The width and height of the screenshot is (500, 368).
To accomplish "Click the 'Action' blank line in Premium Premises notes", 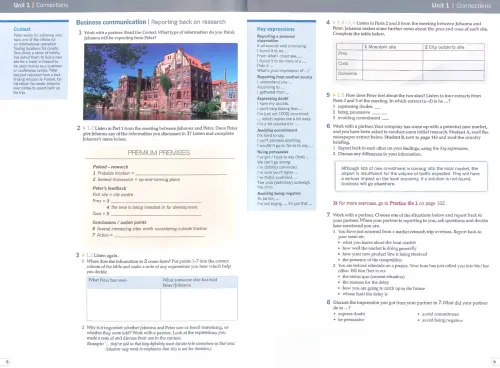I will [x=159, y=235].
